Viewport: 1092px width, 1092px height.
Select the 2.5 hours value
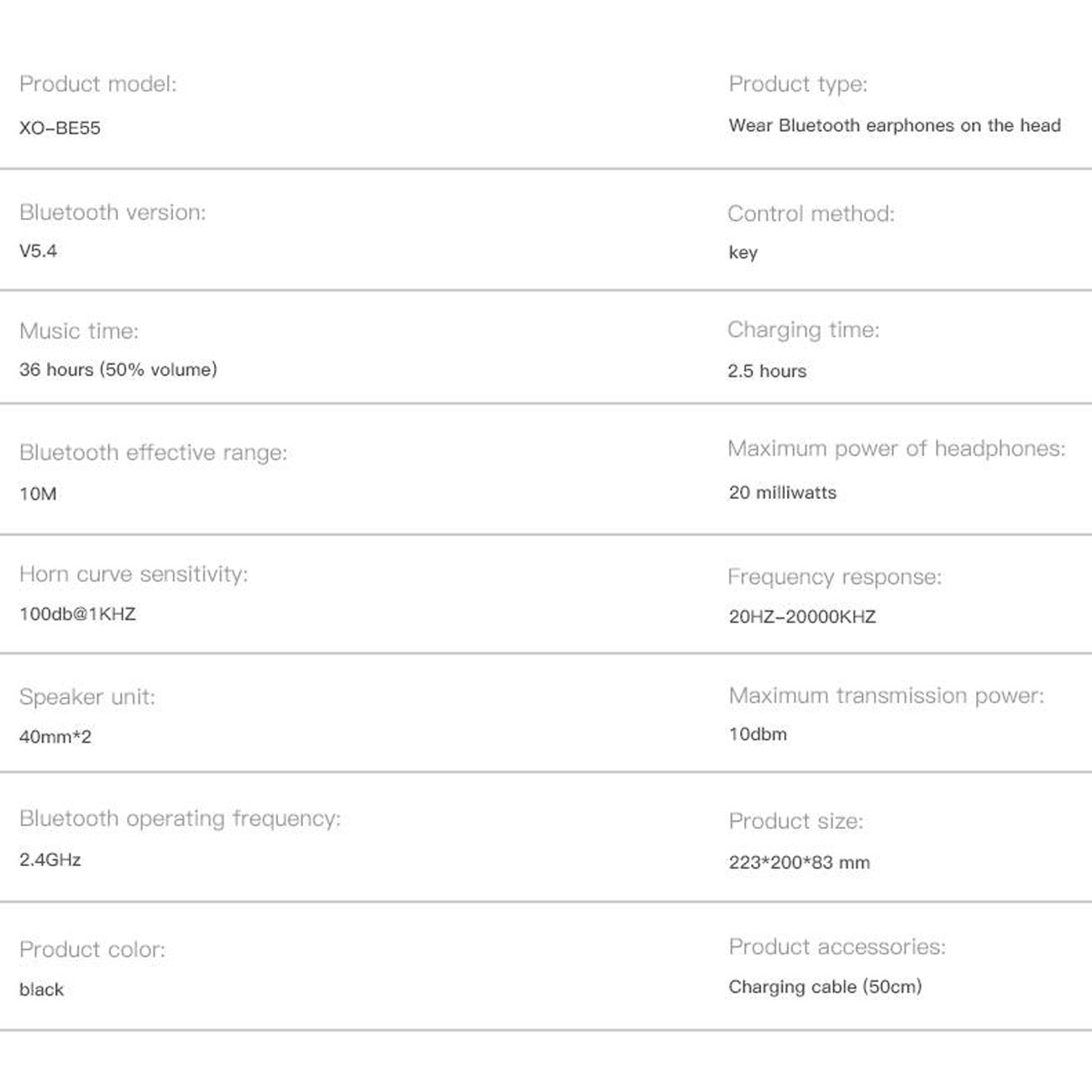coord(767,370)
